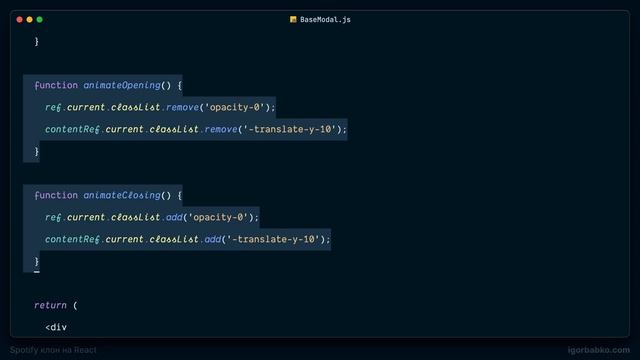Viewport: 640px width, 360px height.
Task: Click the add call on the 'opacity-0' line
Action: (174, 218)
